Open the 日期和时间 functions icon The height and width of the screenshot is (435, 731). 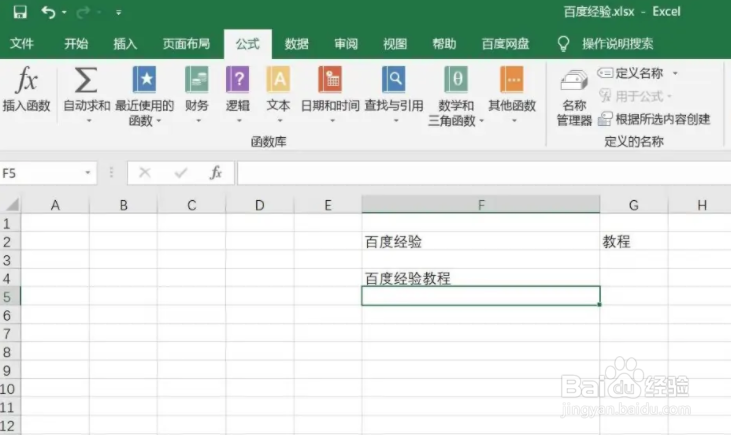(x=330, y=79)
